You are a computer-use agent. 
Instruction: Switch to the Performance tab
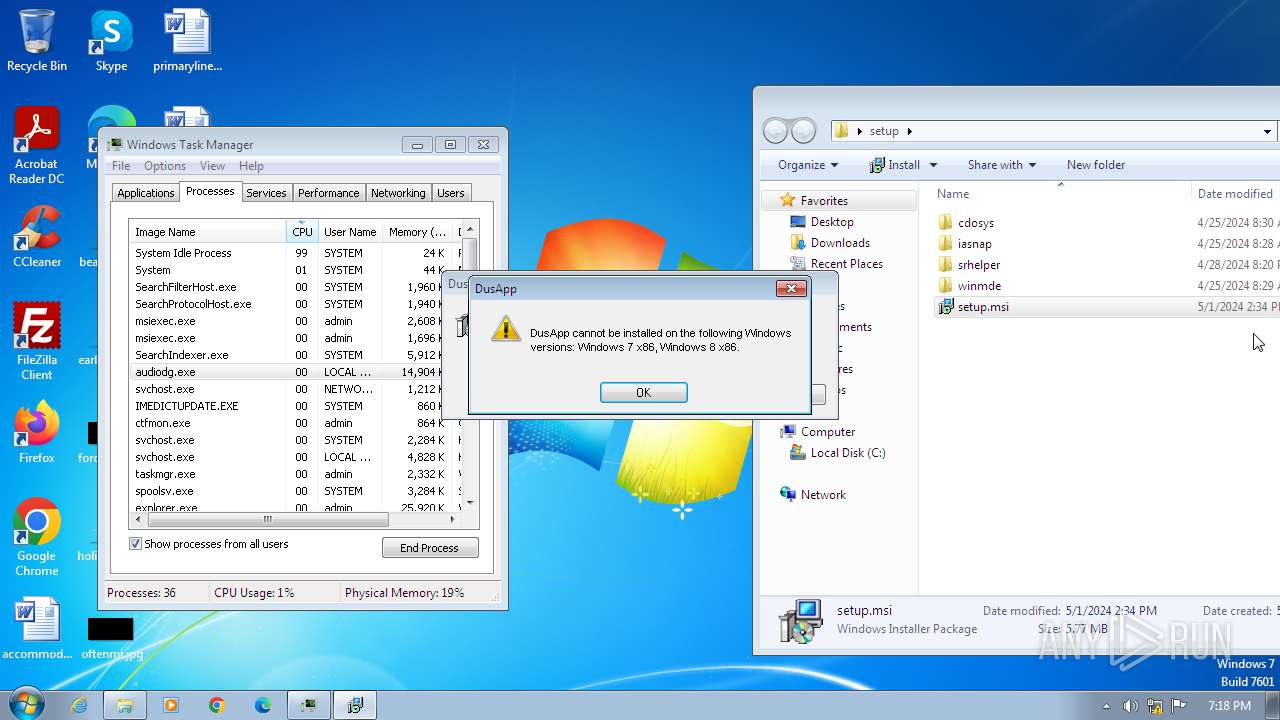[x=328, y=193]
